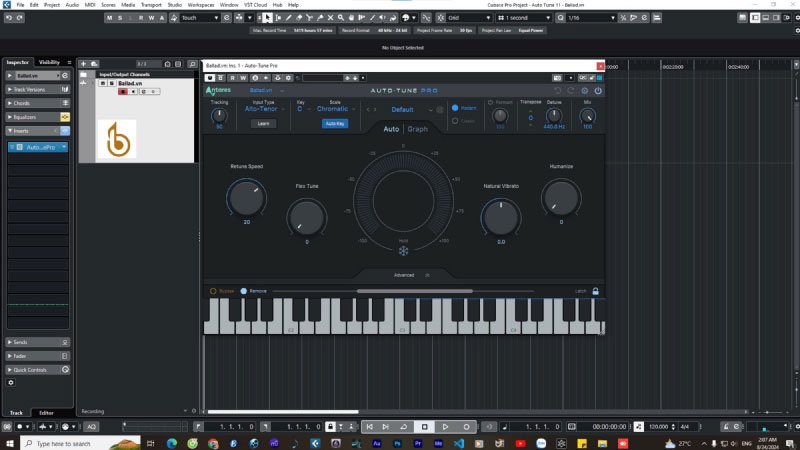Toggle global Write W automation button
The height and width of the screenshot is (450, 800).
tap(152, 18)
